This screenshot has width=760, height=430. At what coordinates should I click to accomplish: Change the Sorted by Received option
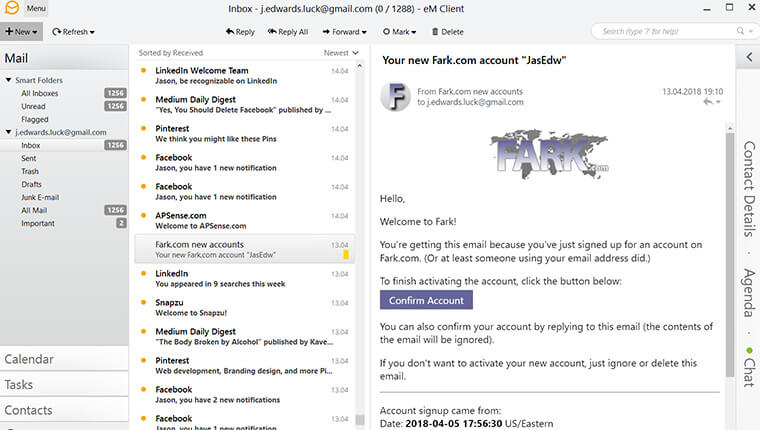tap(171, 53)
